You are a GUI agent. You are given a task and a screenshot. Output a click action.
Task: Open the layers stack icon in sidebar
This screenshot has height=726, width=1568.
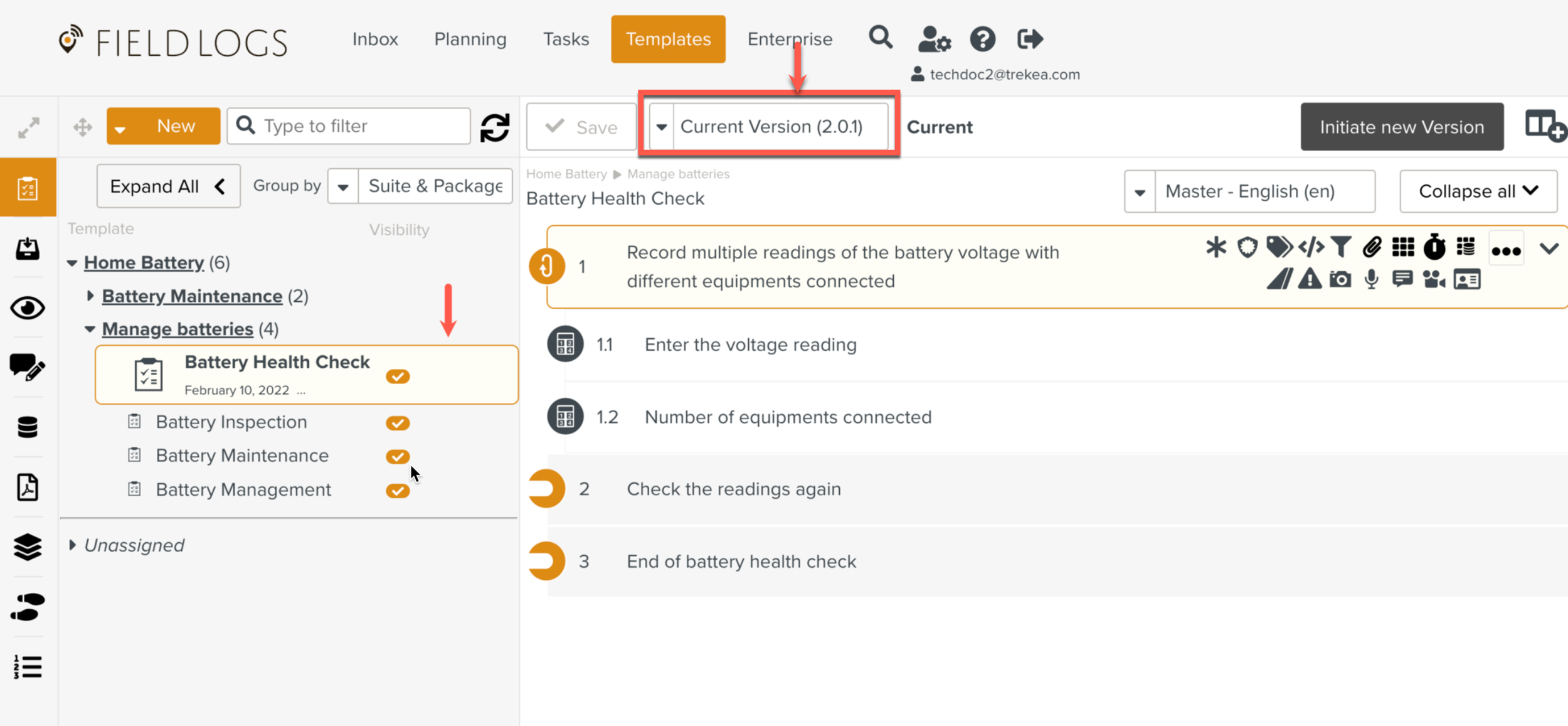[x=28, y=547]
